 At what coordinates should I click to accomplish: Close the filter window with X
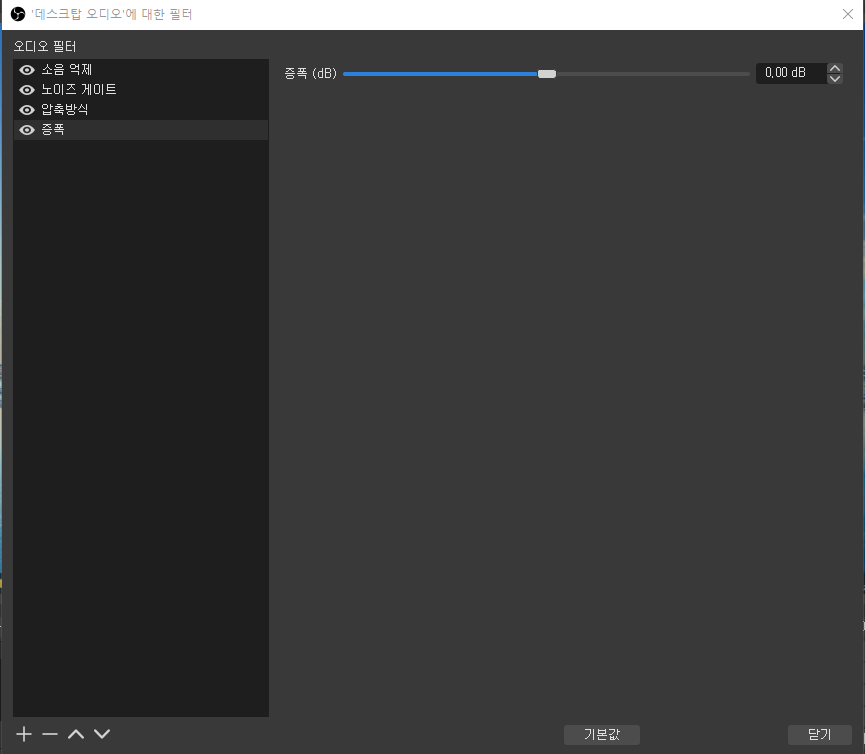(848, 14)
